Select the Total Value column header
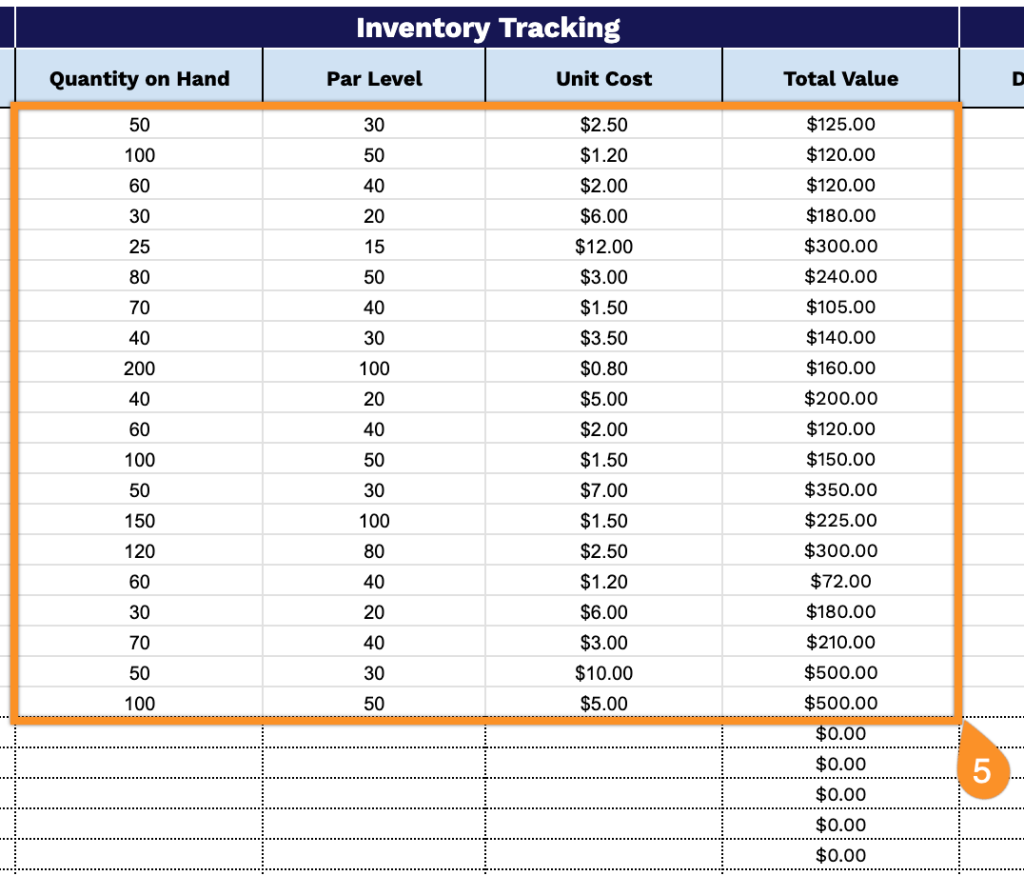Screen dimensions: 1024x876 point(841,79)
